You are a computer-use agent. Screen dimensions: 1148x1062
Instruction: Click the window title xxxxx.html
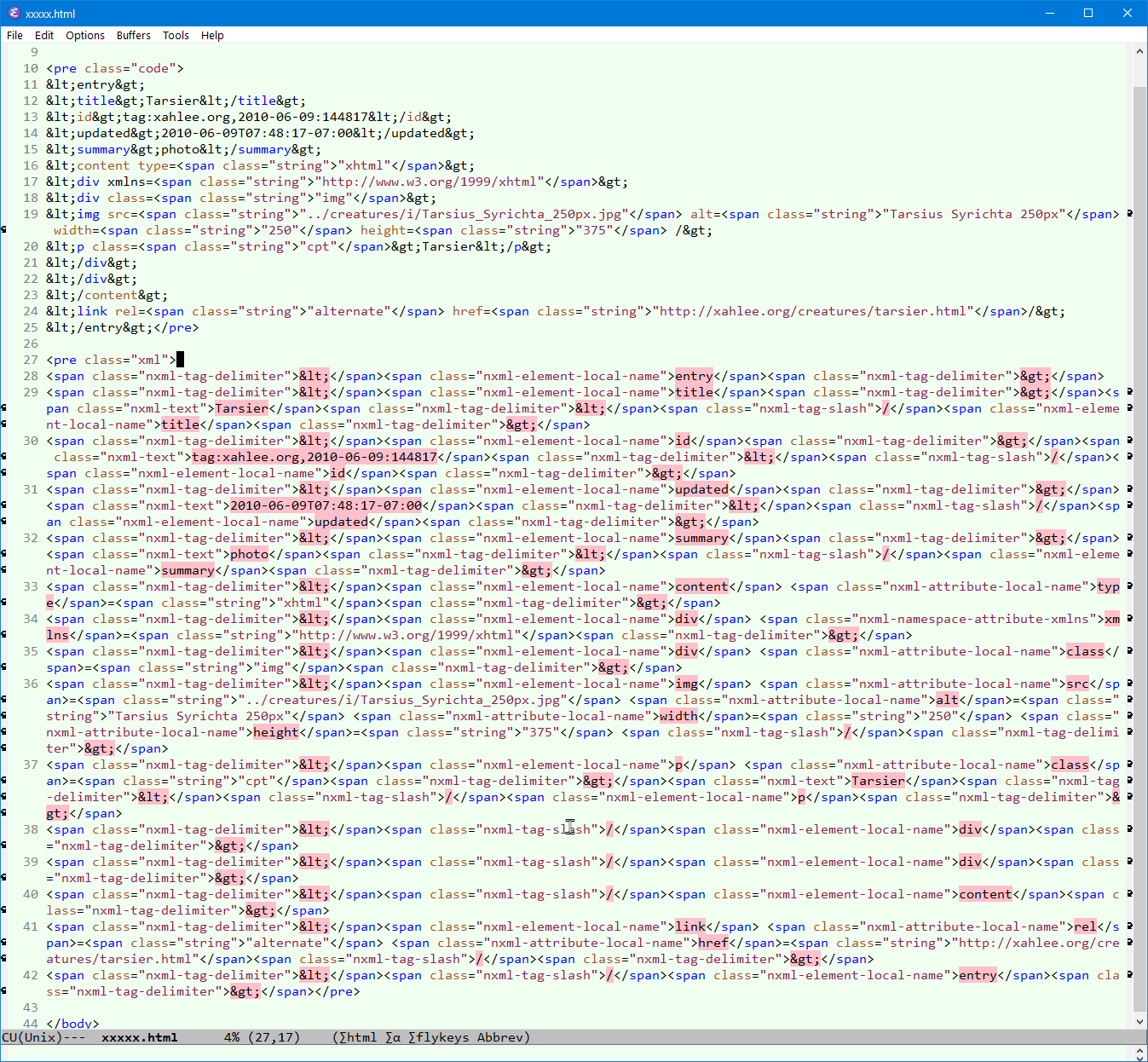(x=50, y=14)
